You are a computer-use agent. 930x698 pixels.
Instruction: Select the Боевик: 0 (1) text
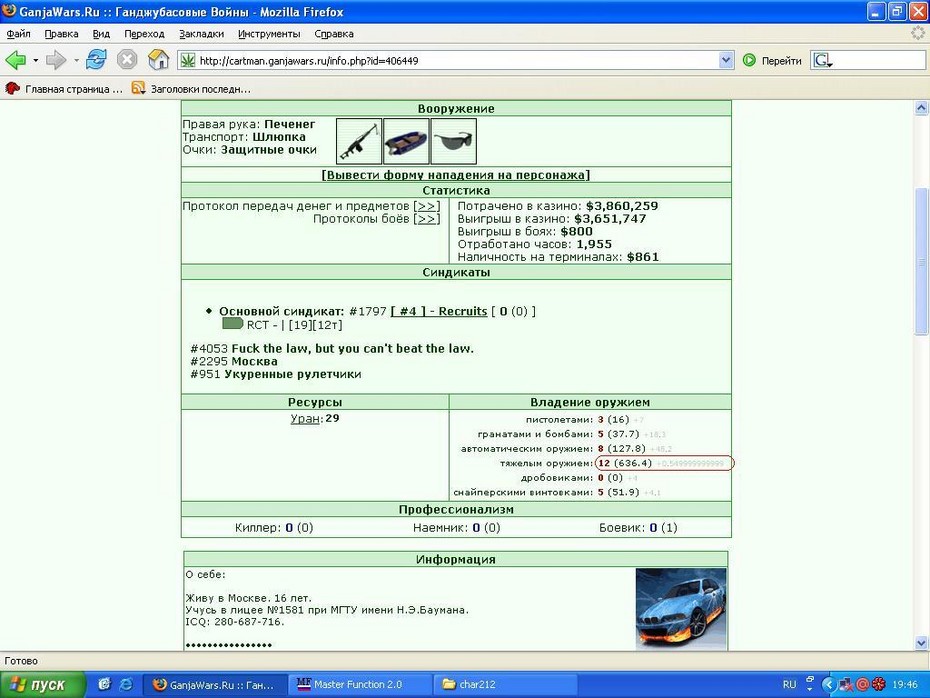click(x=638, y=528)
